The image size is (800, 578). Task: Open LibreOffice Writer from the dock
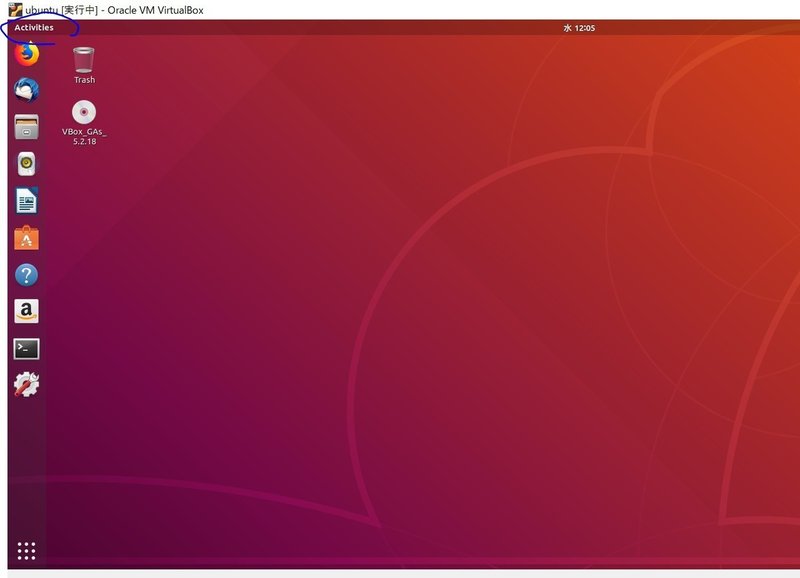[27, 200]
